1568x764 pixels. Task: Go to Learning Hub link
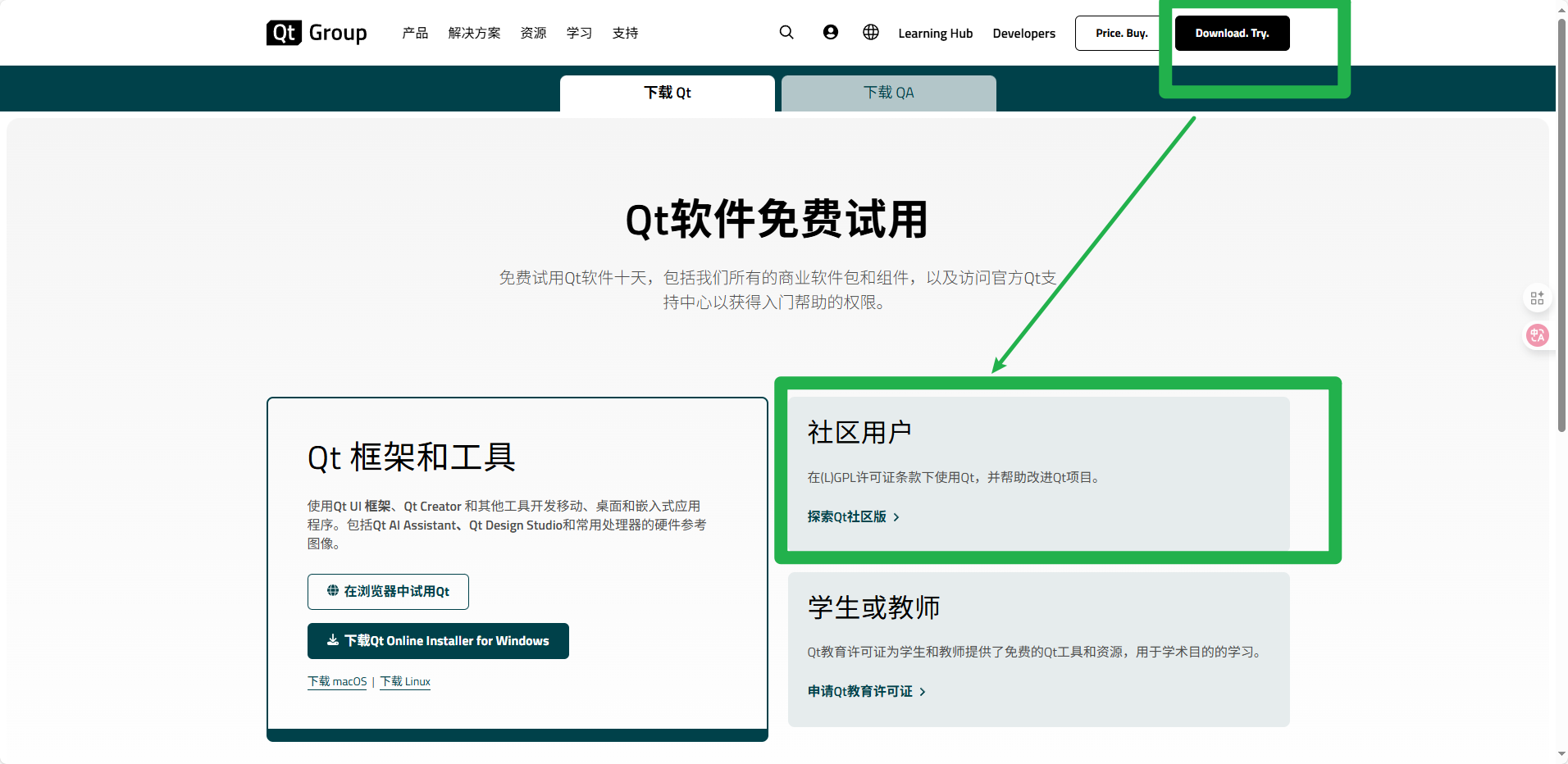click(x=936, y=34)
